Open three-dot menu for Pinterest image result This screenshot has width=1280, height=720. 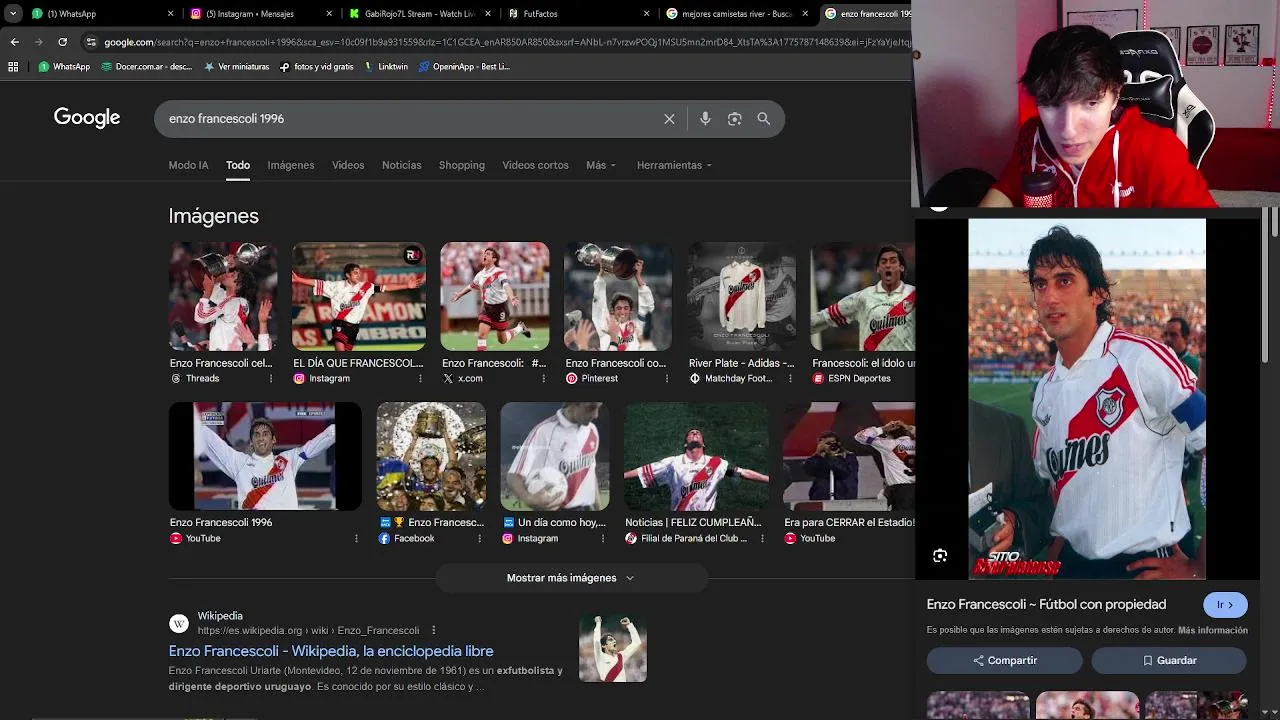pos(667,379)
